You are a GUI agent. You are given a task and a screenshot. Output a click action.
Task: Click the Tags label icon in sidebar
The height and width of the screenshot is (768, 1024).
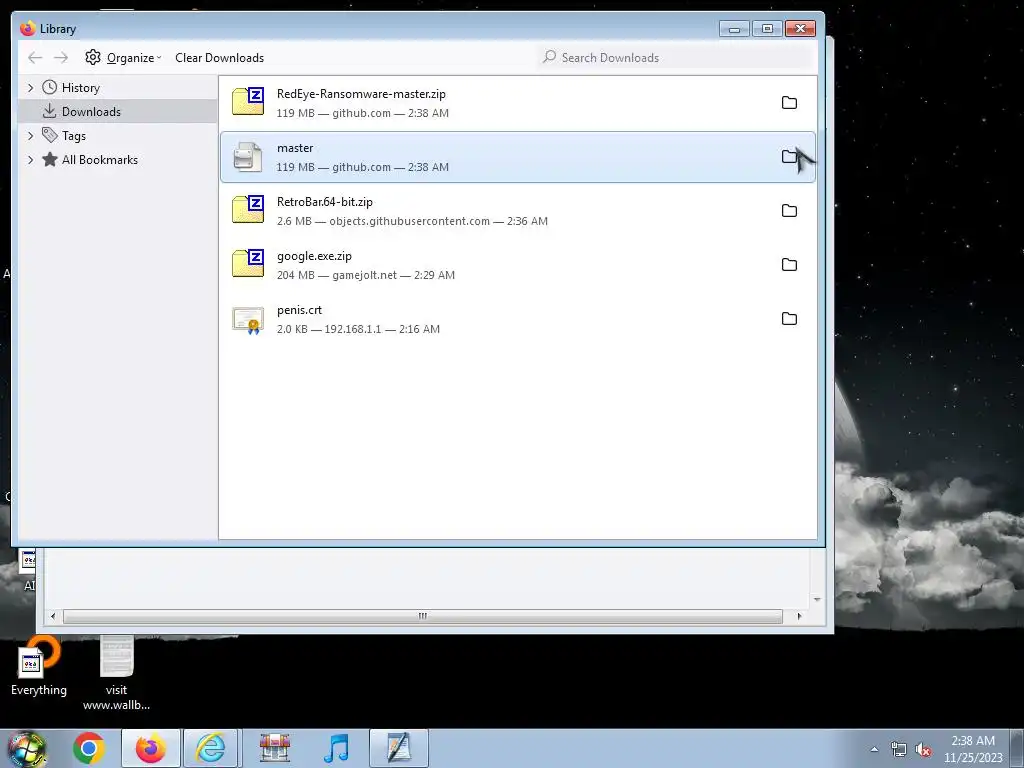pyautogui.click(x=50, y=135)
